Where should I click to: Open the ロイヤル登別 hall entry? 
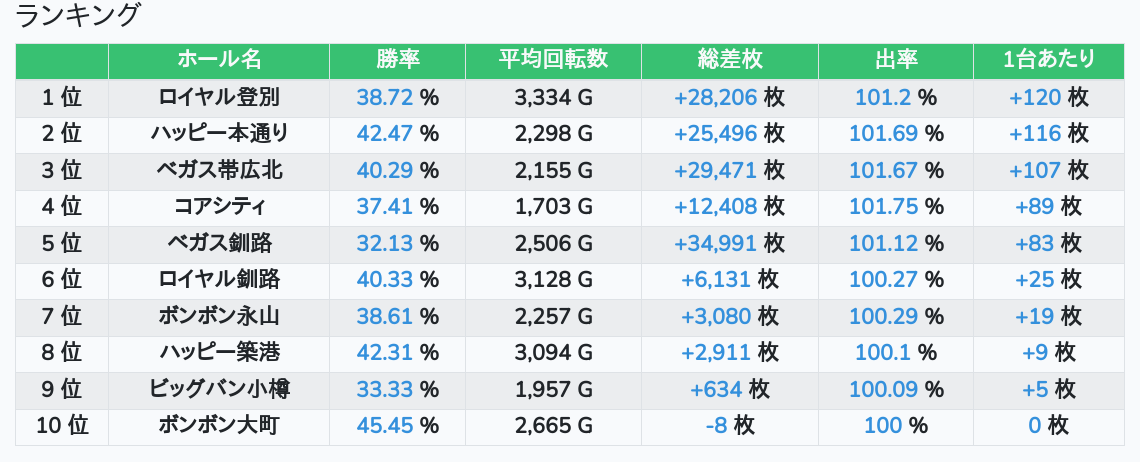coord(219,97)
